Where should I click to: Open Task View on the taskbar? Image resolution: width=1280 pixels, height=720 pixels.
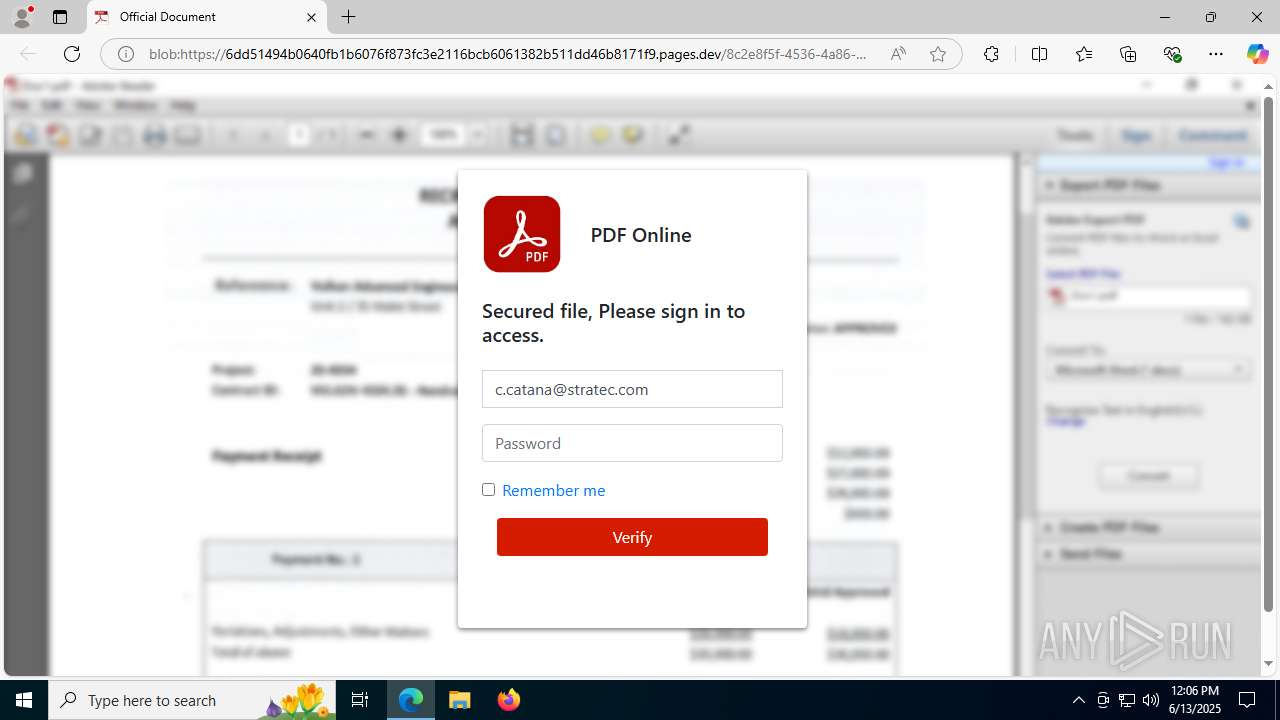tap(361, 700)
